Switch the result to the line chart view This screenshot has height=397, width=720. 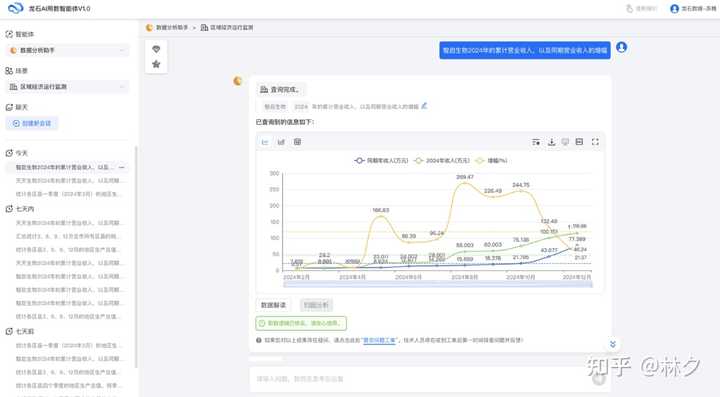(x=265, y=142)
